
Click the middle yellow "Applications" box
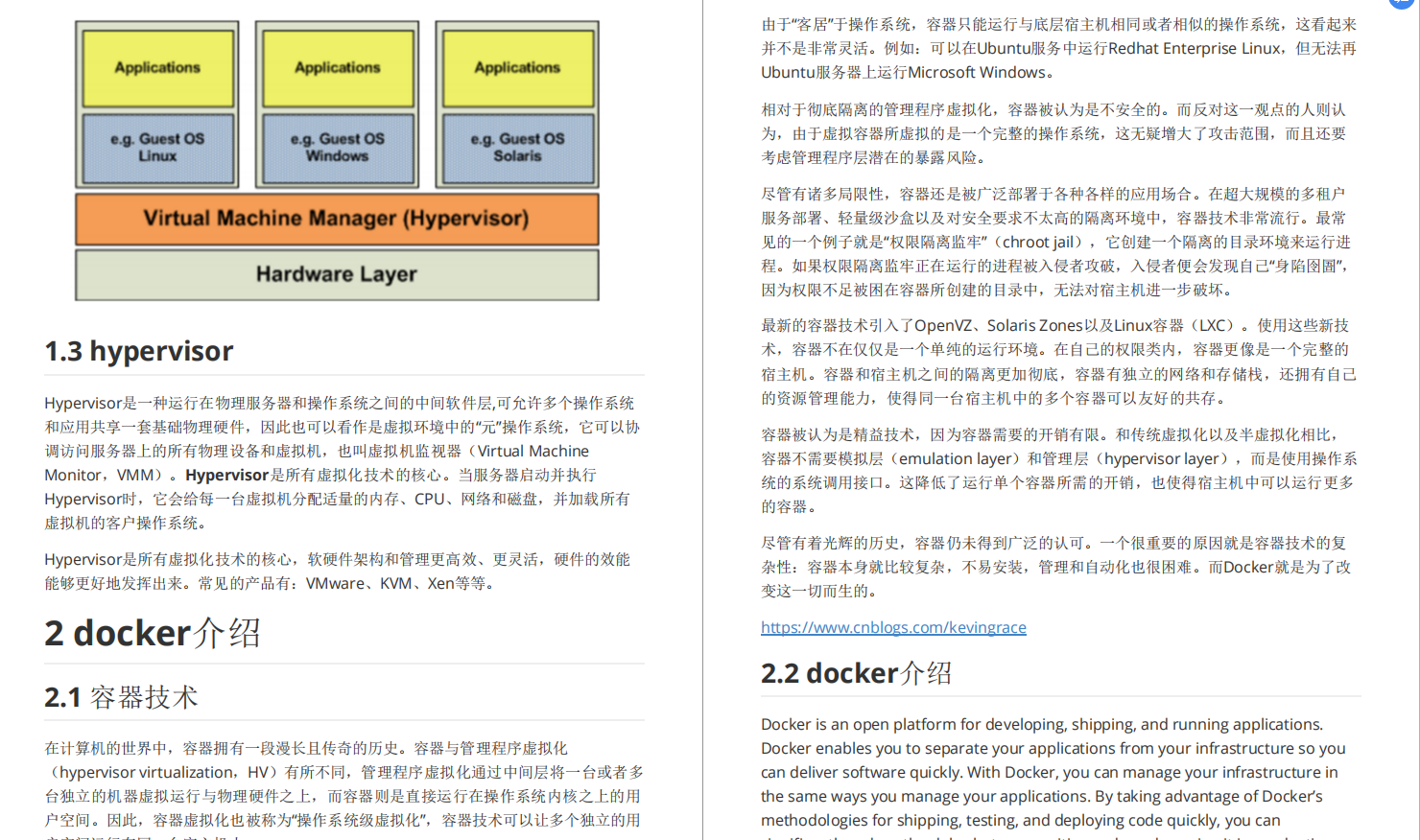(x=337, y=66)
